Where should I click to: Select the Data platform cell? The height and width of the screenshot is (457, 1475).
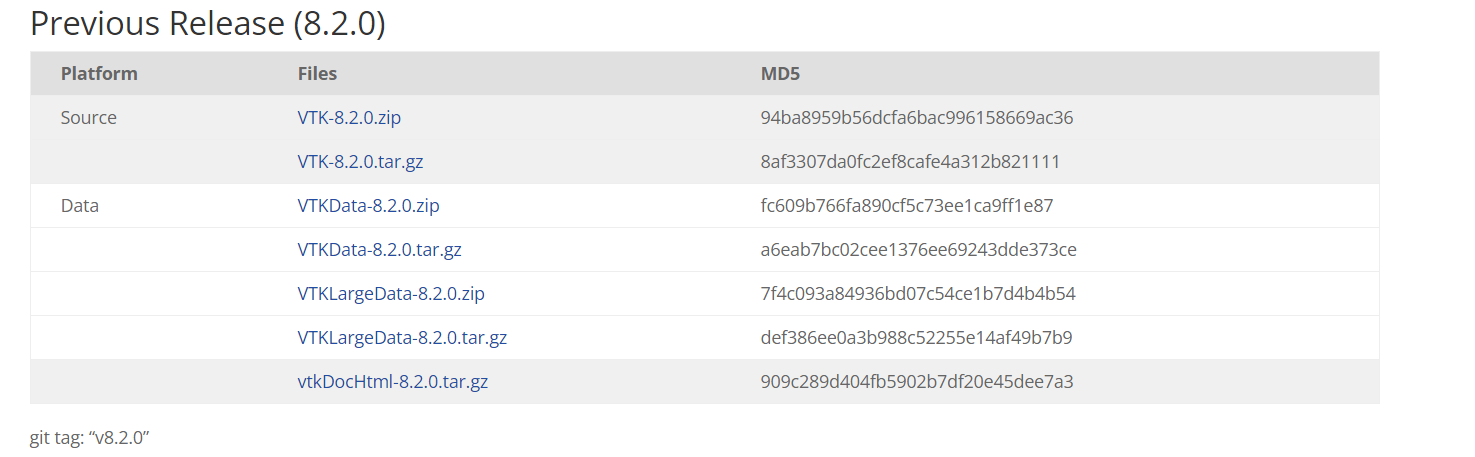click(80, 206)
